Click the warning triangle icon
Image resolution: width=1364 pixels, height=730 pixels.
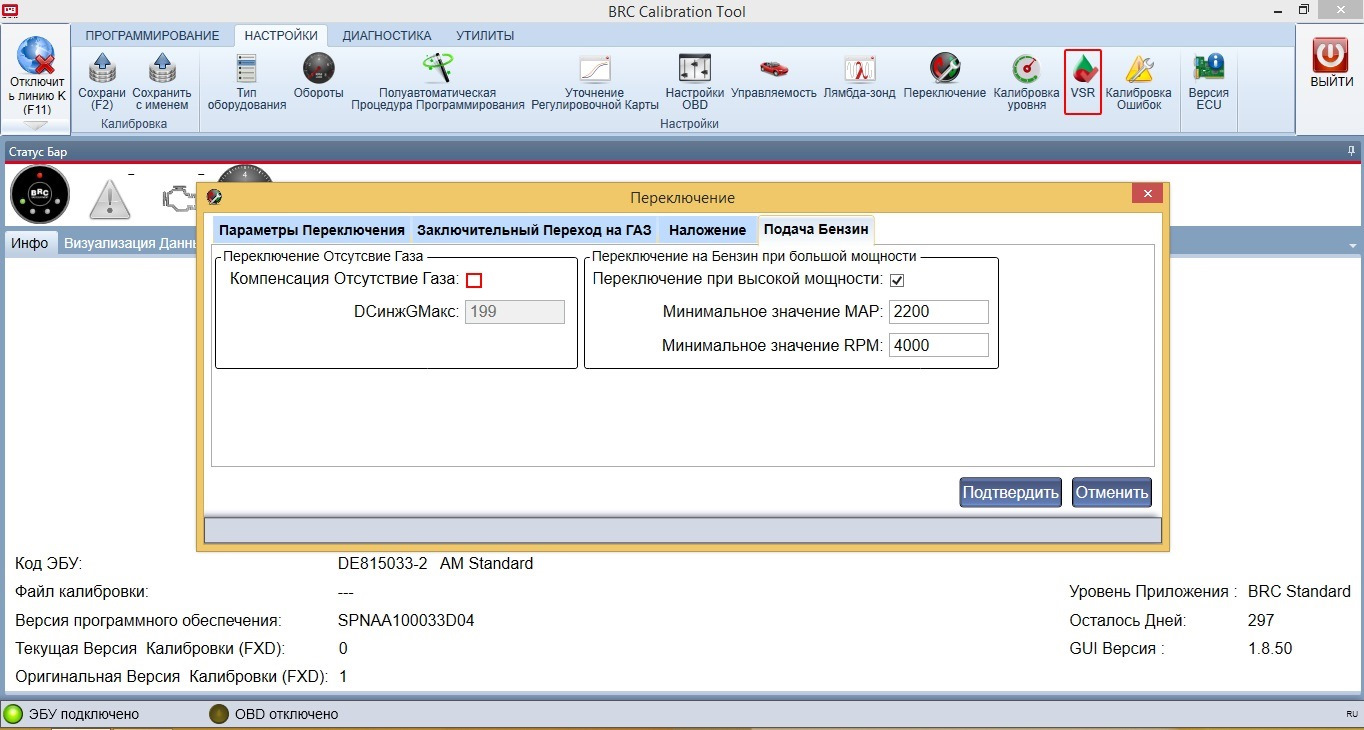tap(110, 200)
